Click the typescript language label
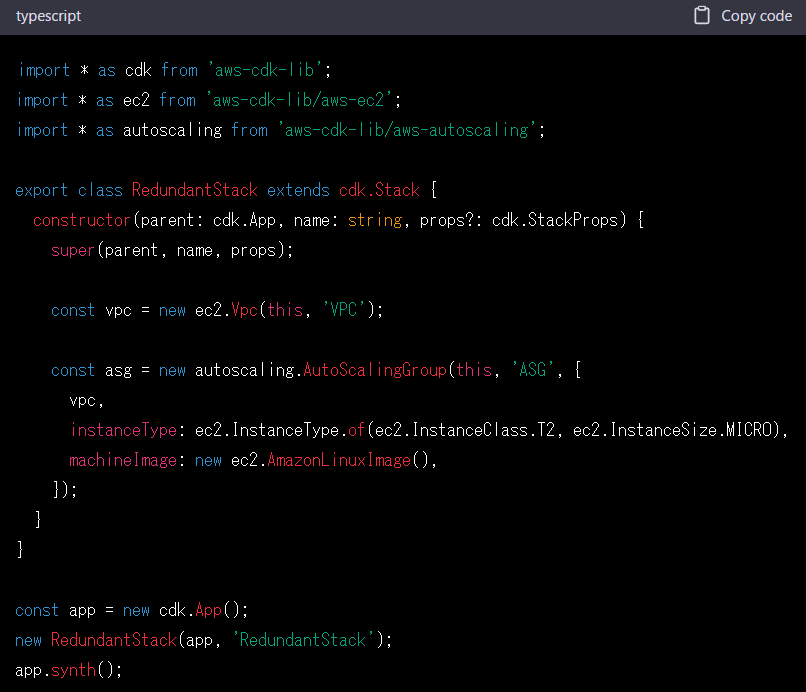This screenshot has width=806, height=692. [x=49, y=16]
